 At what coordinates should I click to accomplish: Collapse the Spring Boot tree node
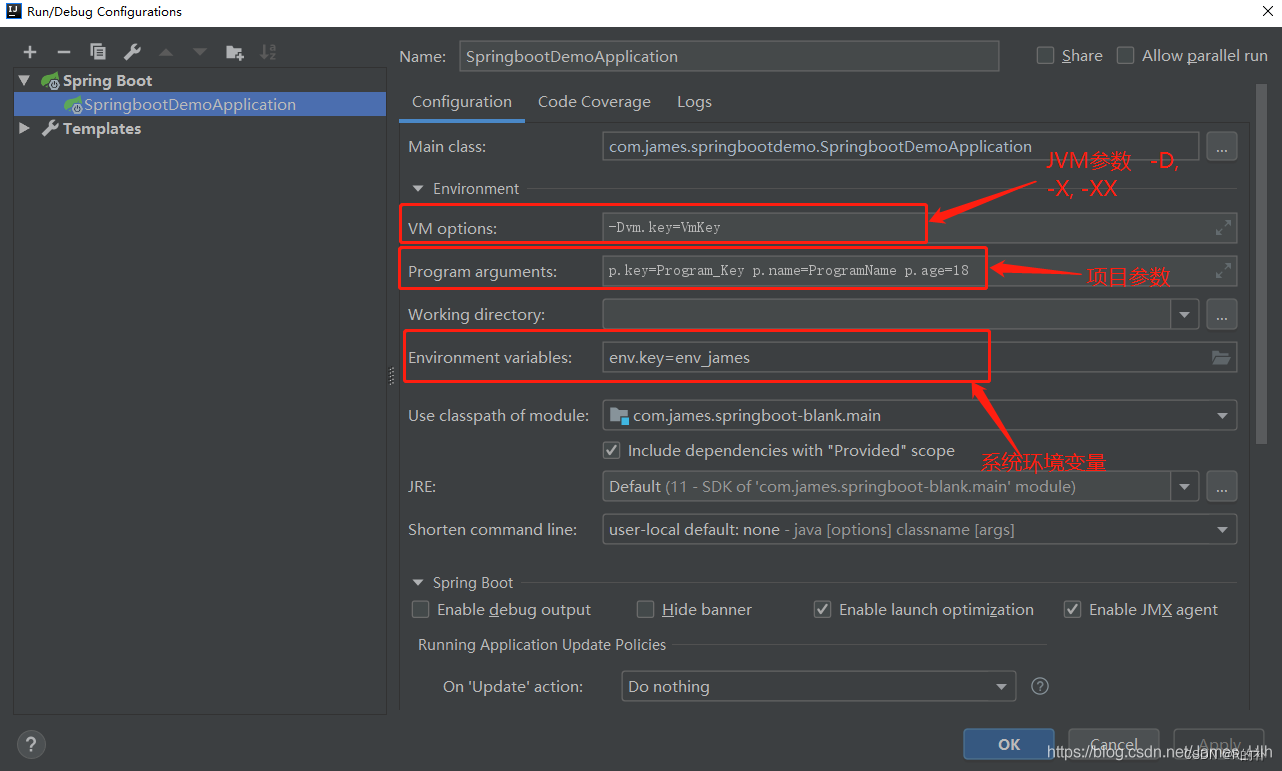coord(24,80)
